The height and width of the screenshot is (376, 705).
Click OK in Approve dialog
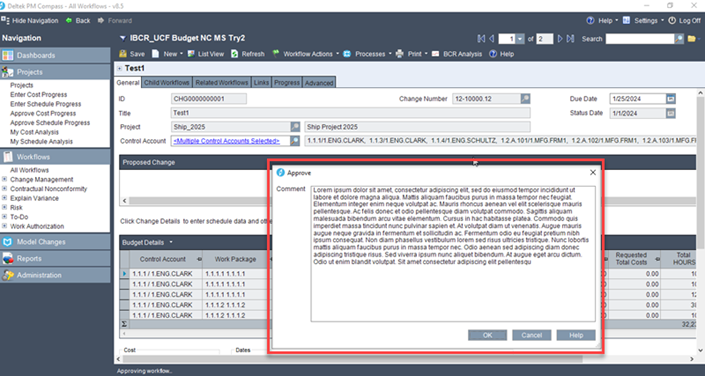[487, 335]
